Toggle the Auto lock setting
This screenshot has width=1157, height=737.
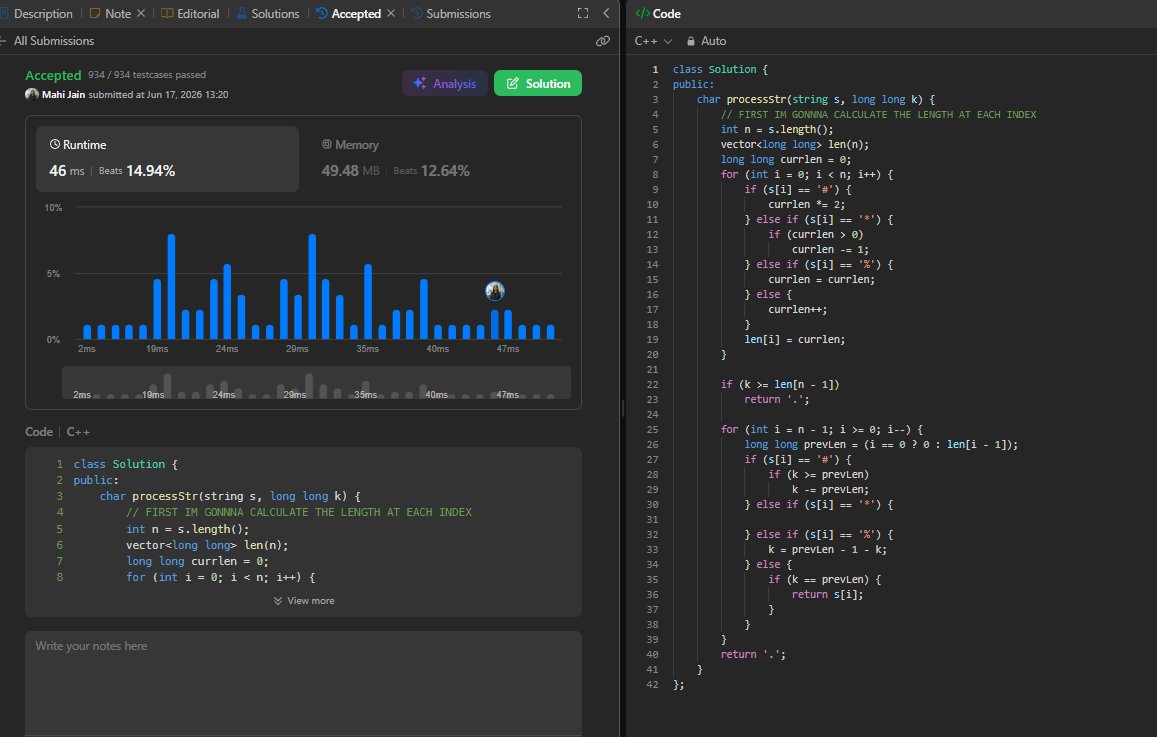click(x=706, y=41)
